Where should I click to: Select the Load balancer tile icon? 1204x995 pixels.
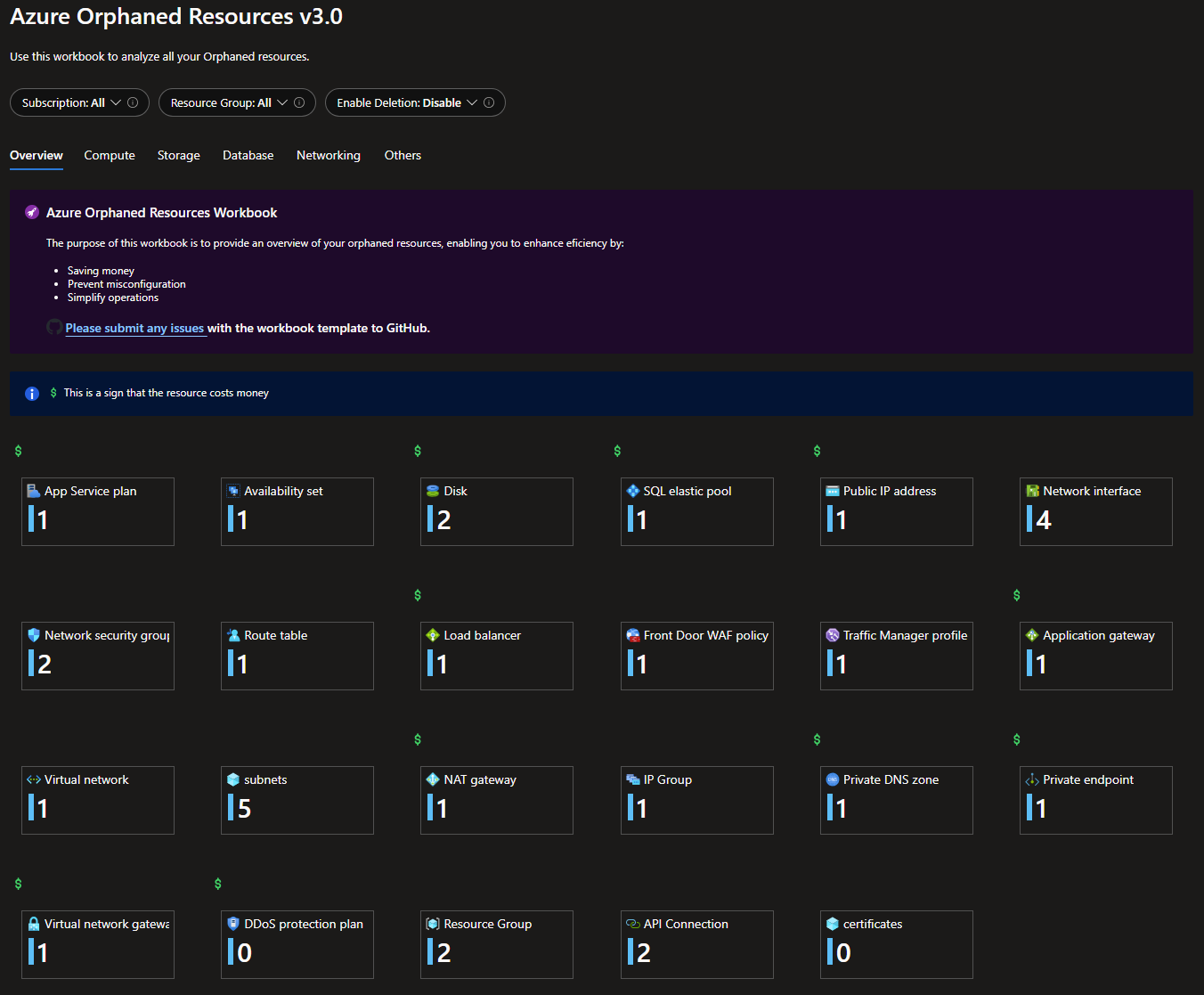coord(433,634)
